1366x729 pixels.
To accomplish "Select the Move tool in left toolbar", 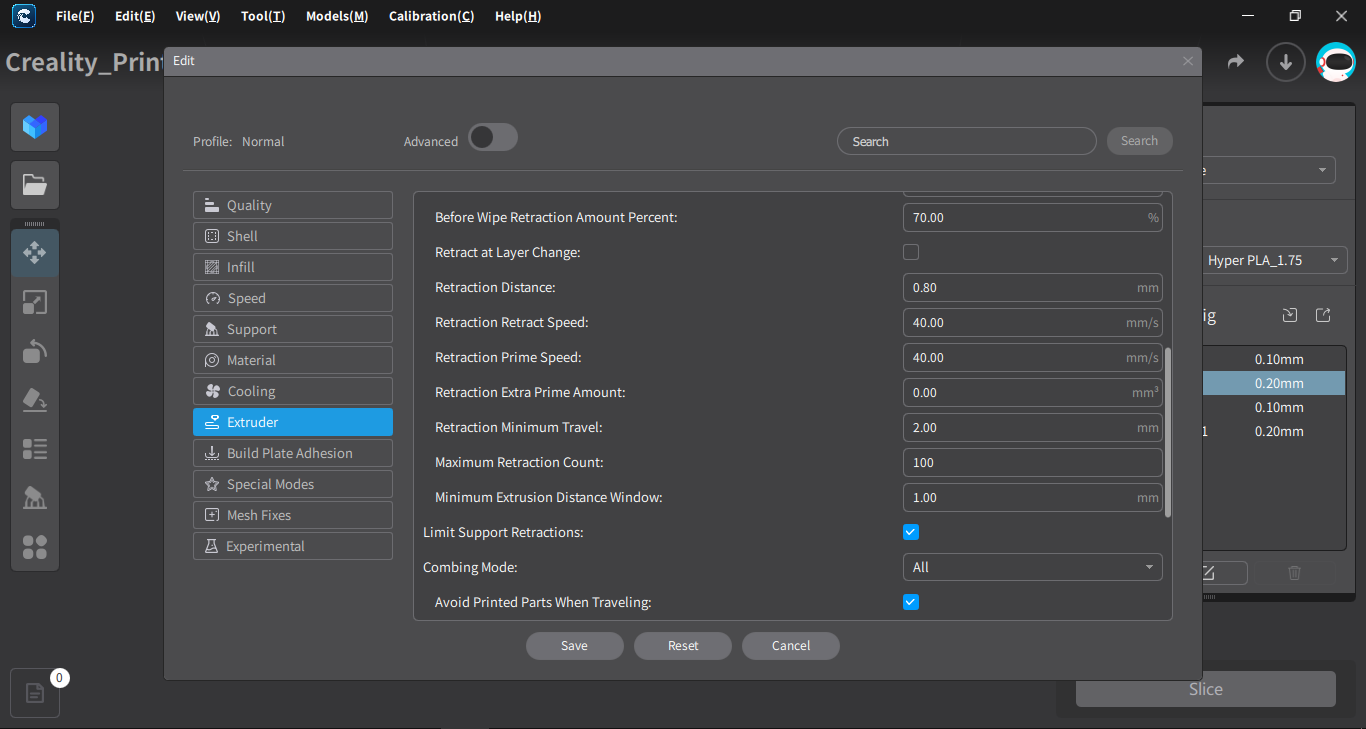I will tap(35, 253).
